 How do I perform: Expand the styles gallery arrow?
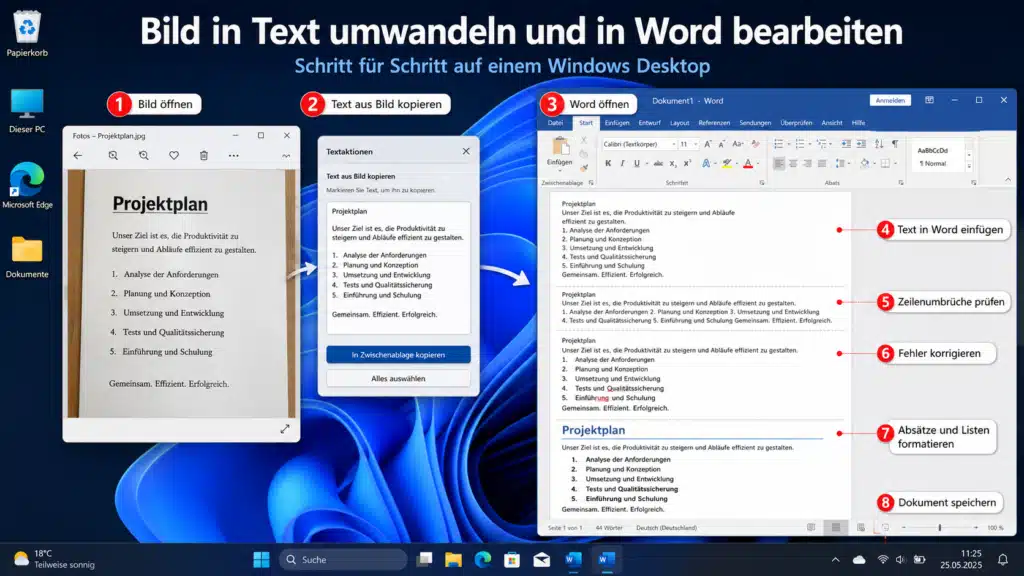click(969, 168)
